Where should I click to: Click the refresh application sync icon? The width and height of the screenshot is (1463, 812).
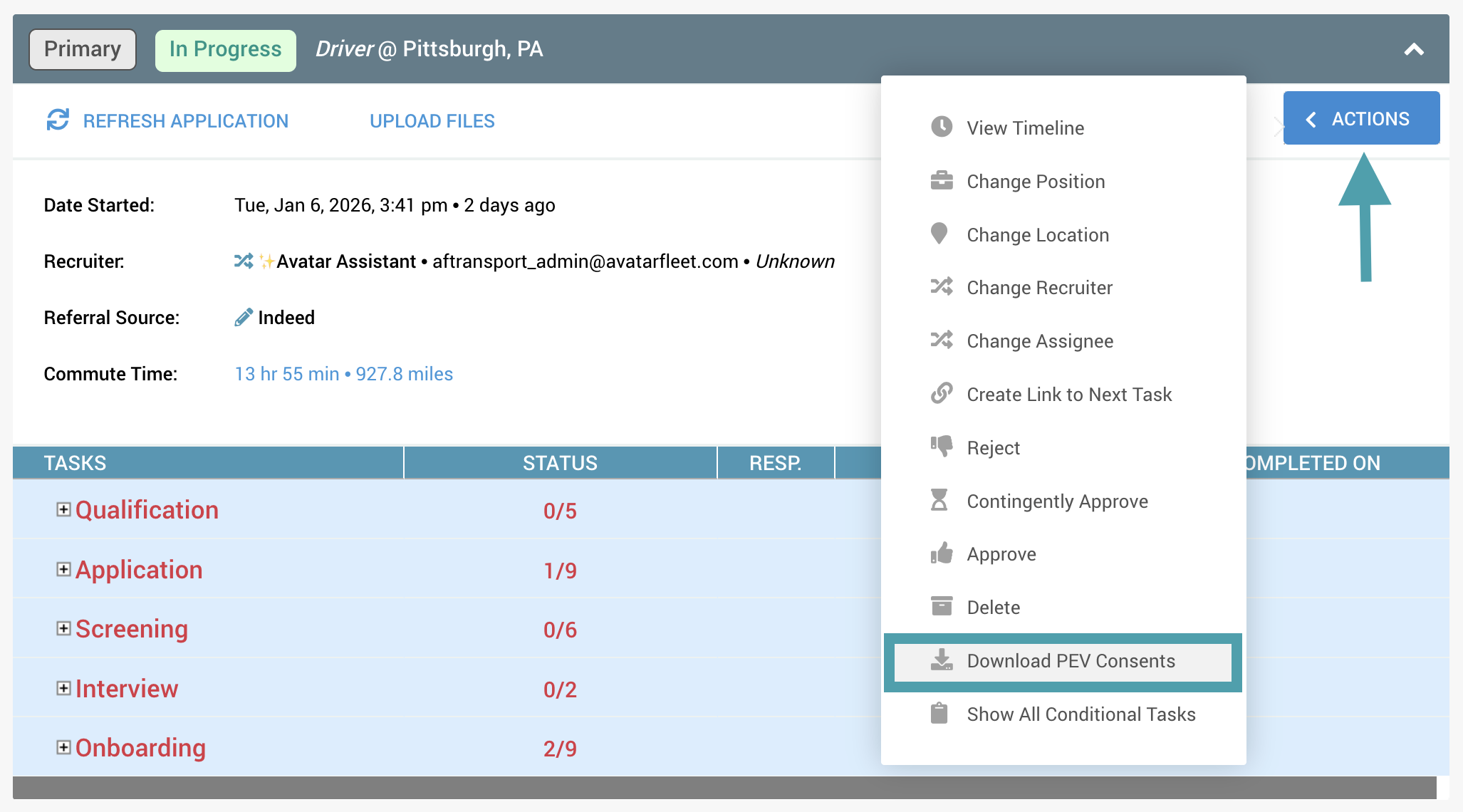(58, 120)
